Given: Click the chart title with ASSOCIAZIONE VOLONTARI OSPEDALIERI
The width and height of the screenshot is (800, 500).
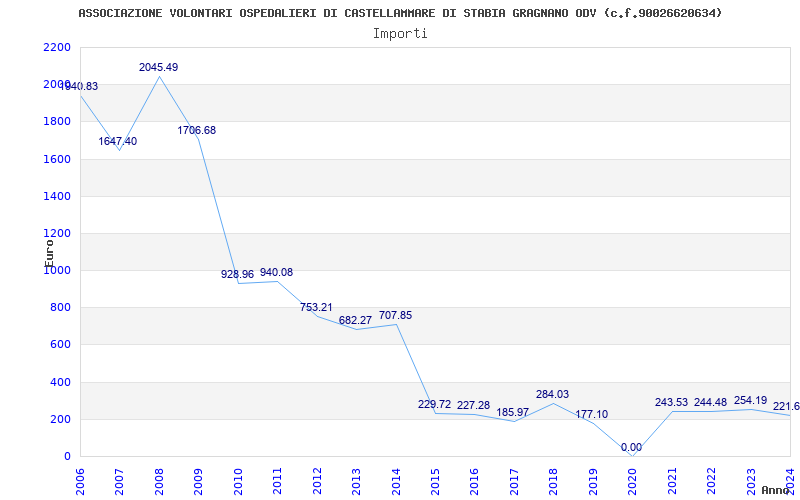Looking at the screenshot, I should (400, 13).
